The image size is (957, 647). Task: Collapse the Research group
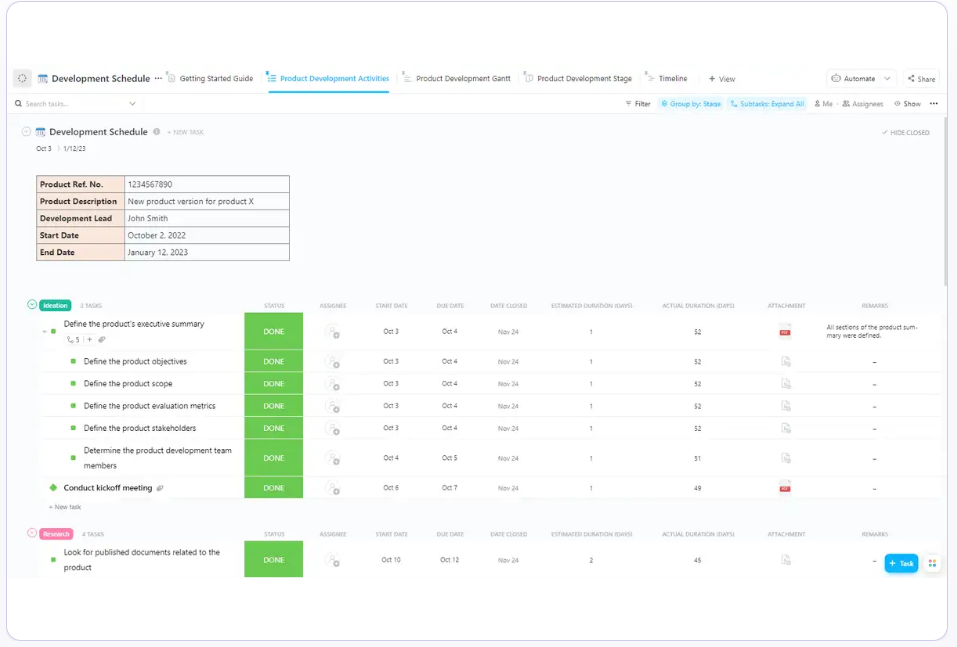32,533
